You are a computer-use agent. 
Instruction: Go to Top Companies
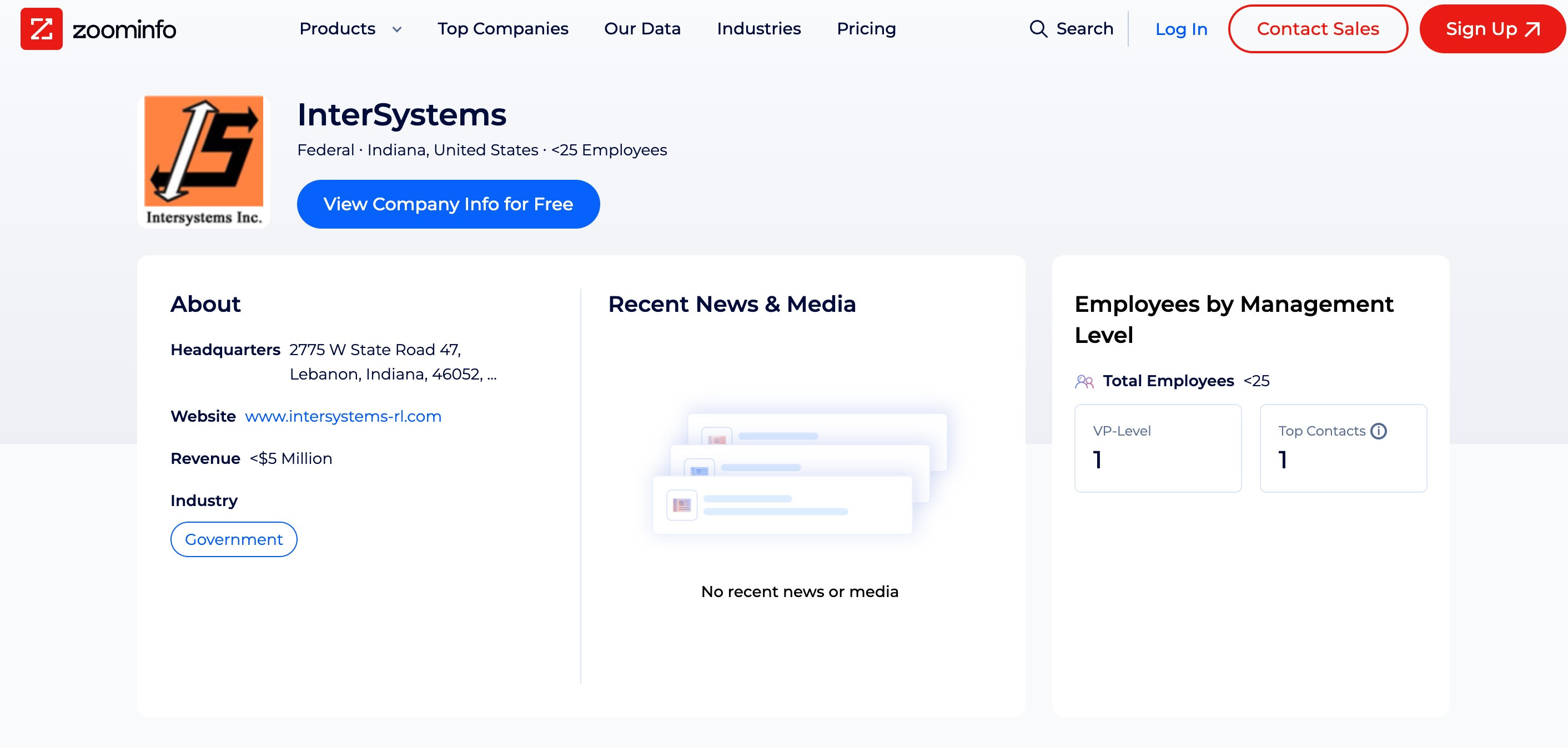[503, 29]
